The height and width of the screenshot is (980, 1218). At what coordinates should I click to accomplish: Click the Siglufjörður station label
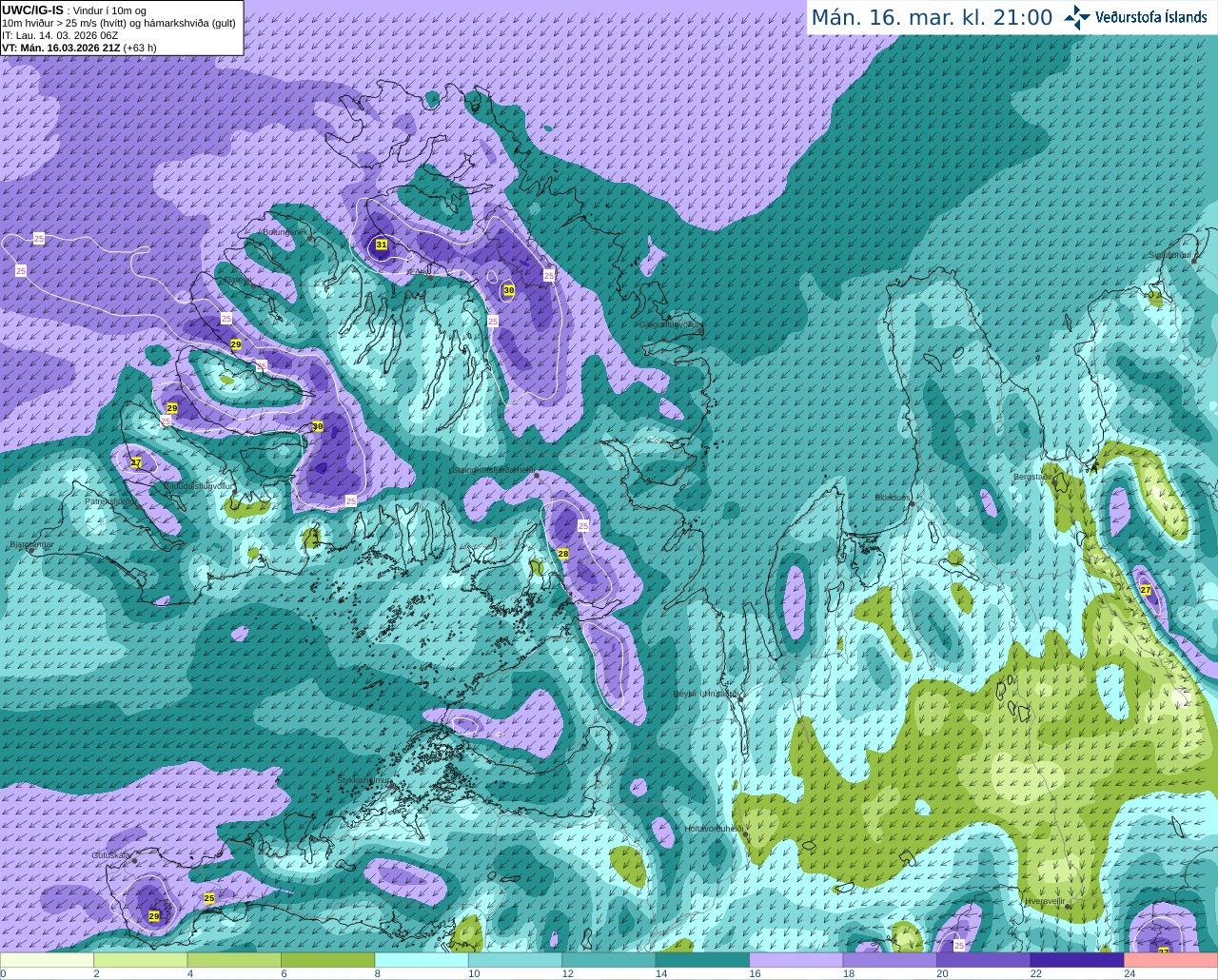click(1170, 255)
